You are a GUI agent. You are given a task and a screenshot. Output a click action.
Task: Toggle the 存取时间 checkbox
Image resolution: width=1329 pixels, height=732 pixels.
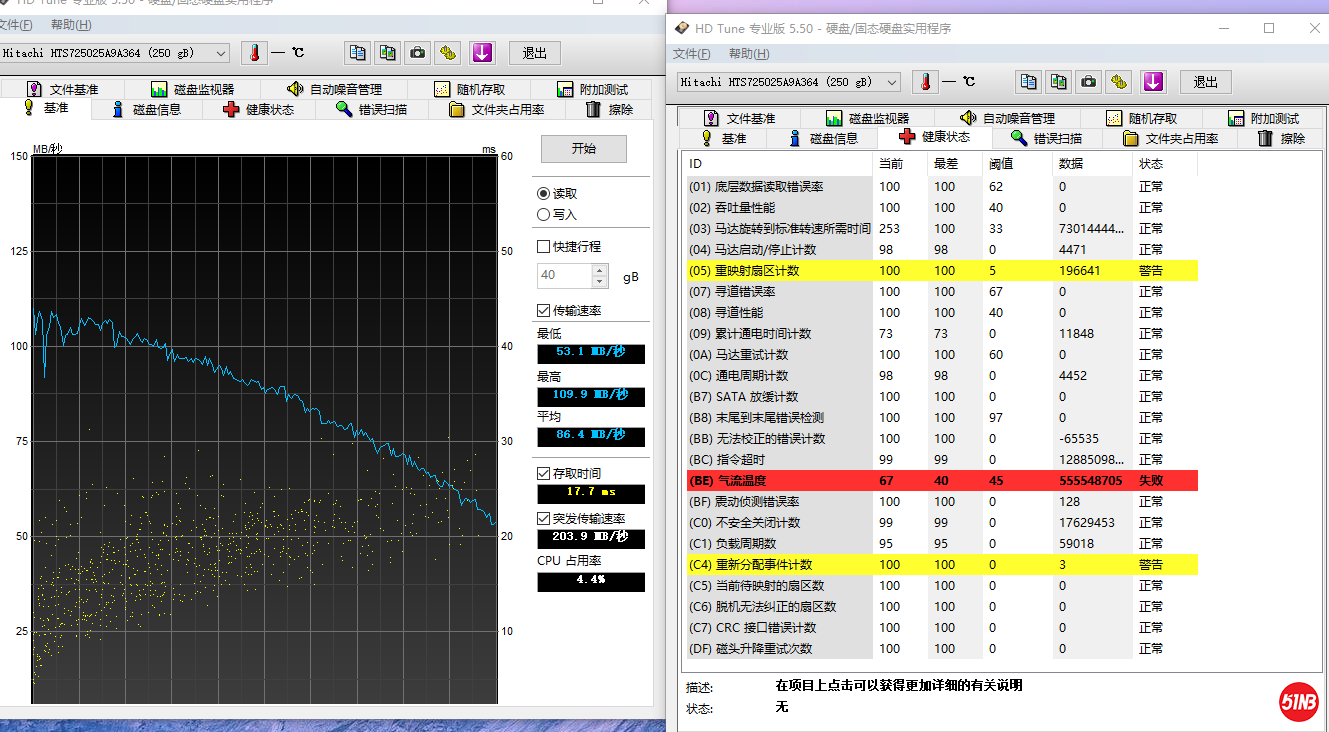[543, 473]
